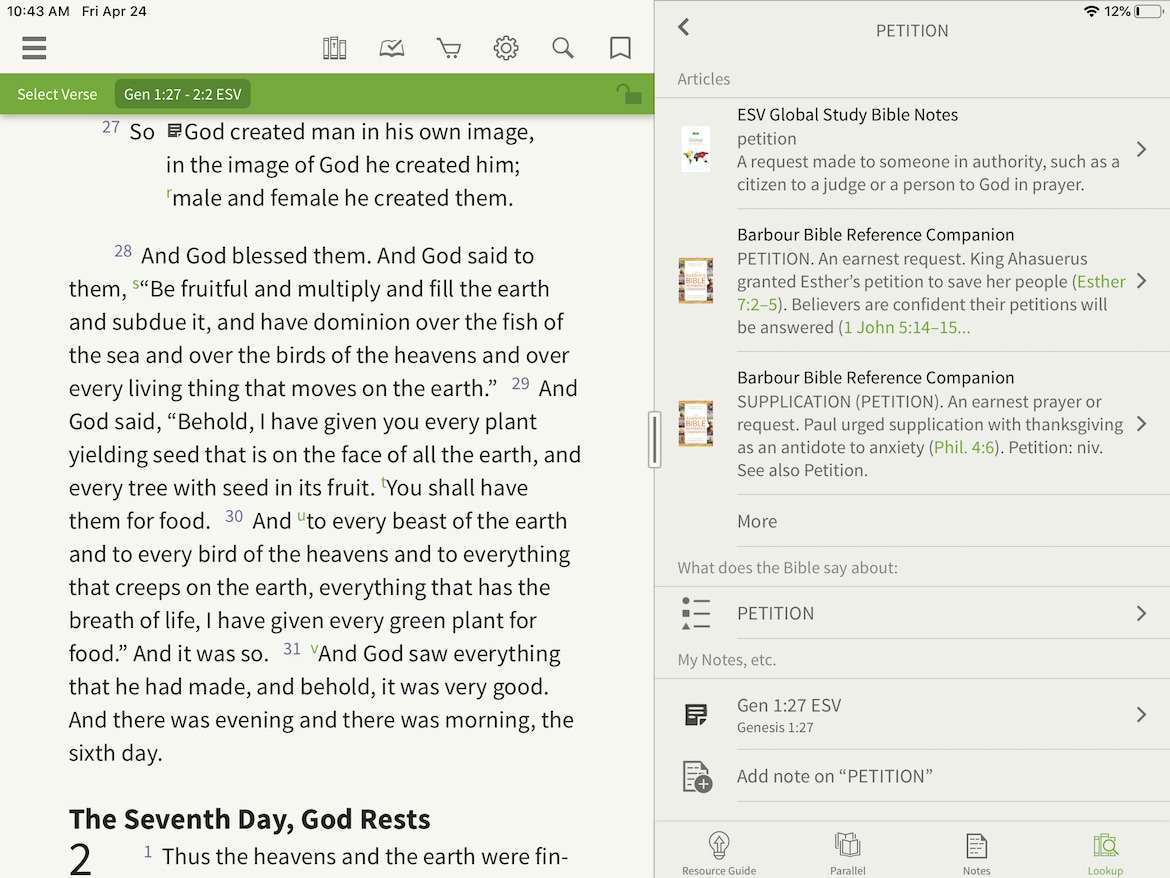Toggle the sync lock icon
The width and height of the screenshot is (1170, 878).
pyautogui.click(x=628, y=94)
